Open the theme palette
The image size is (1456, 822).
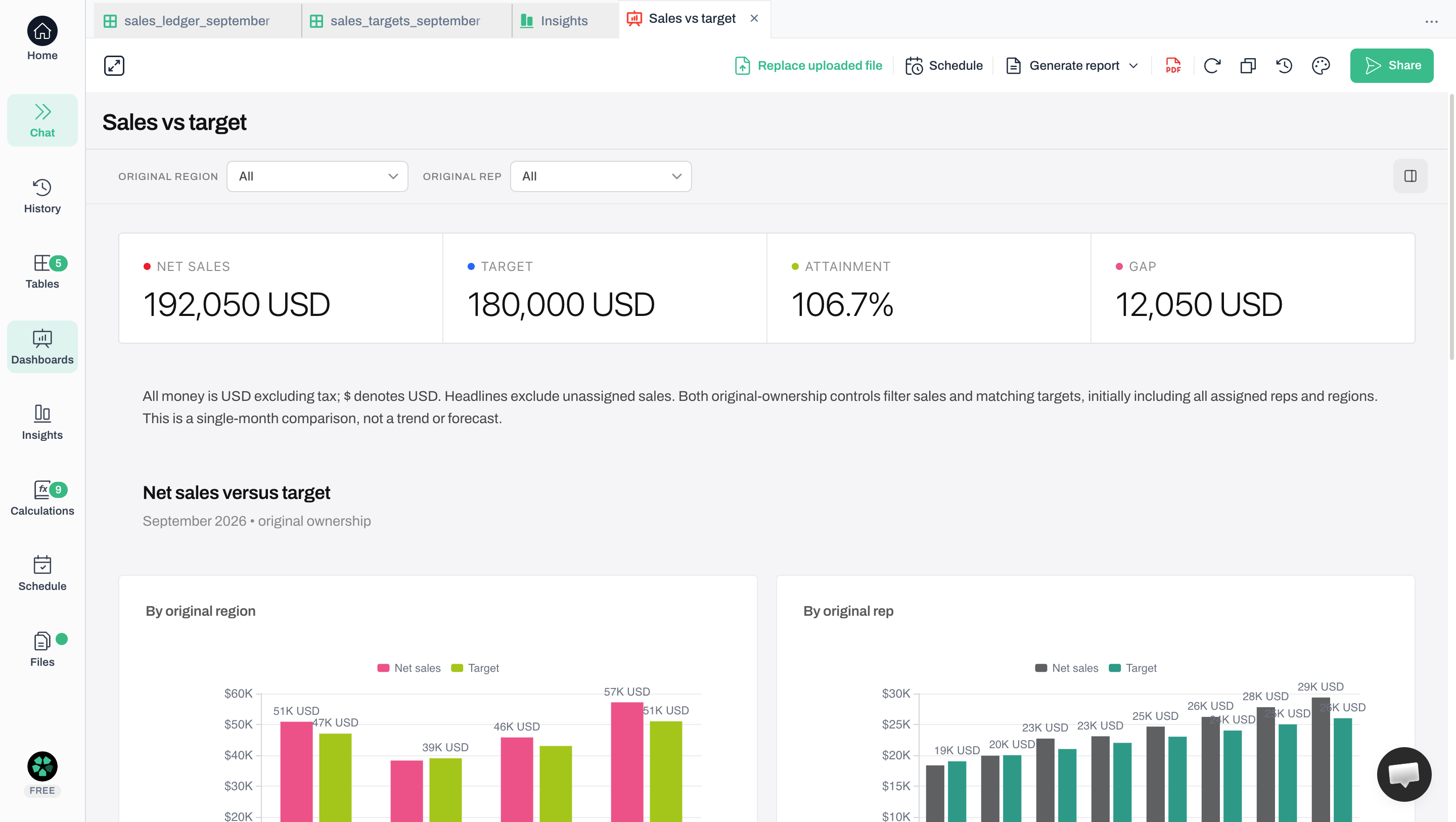[1321, 66]
